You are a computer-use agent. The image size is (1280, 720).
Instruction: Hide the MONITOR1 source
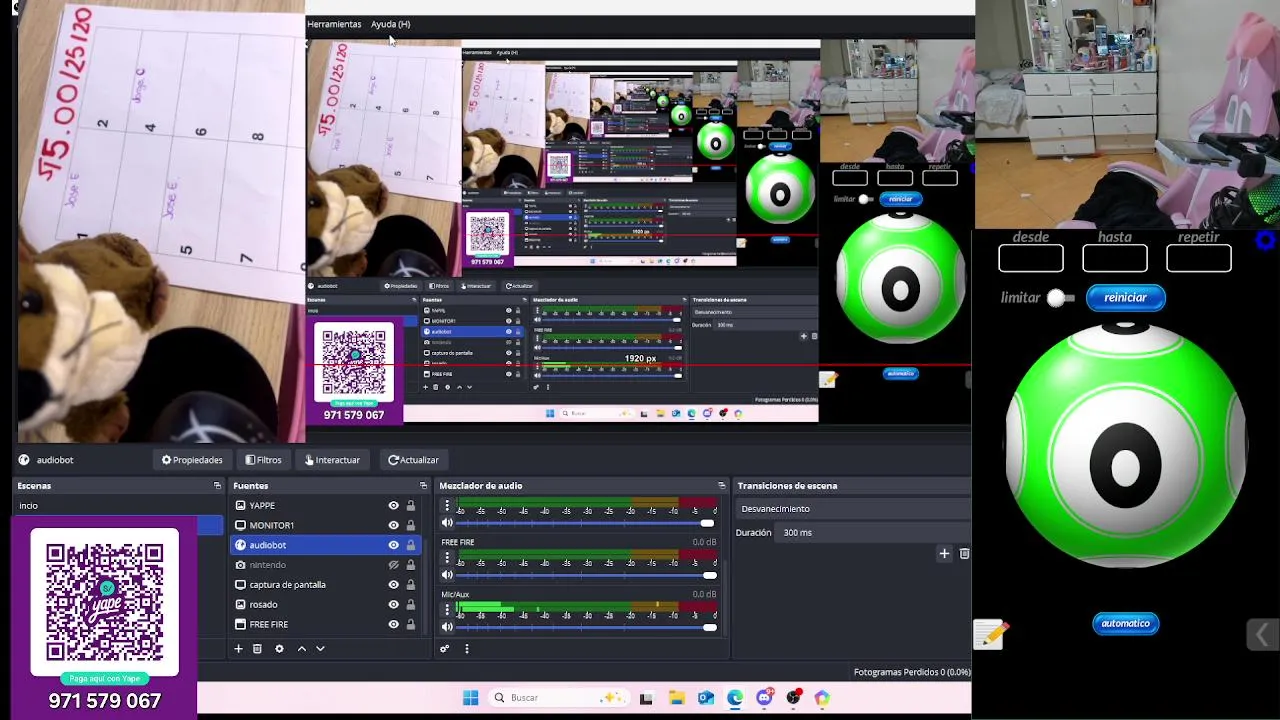[393, 525]
